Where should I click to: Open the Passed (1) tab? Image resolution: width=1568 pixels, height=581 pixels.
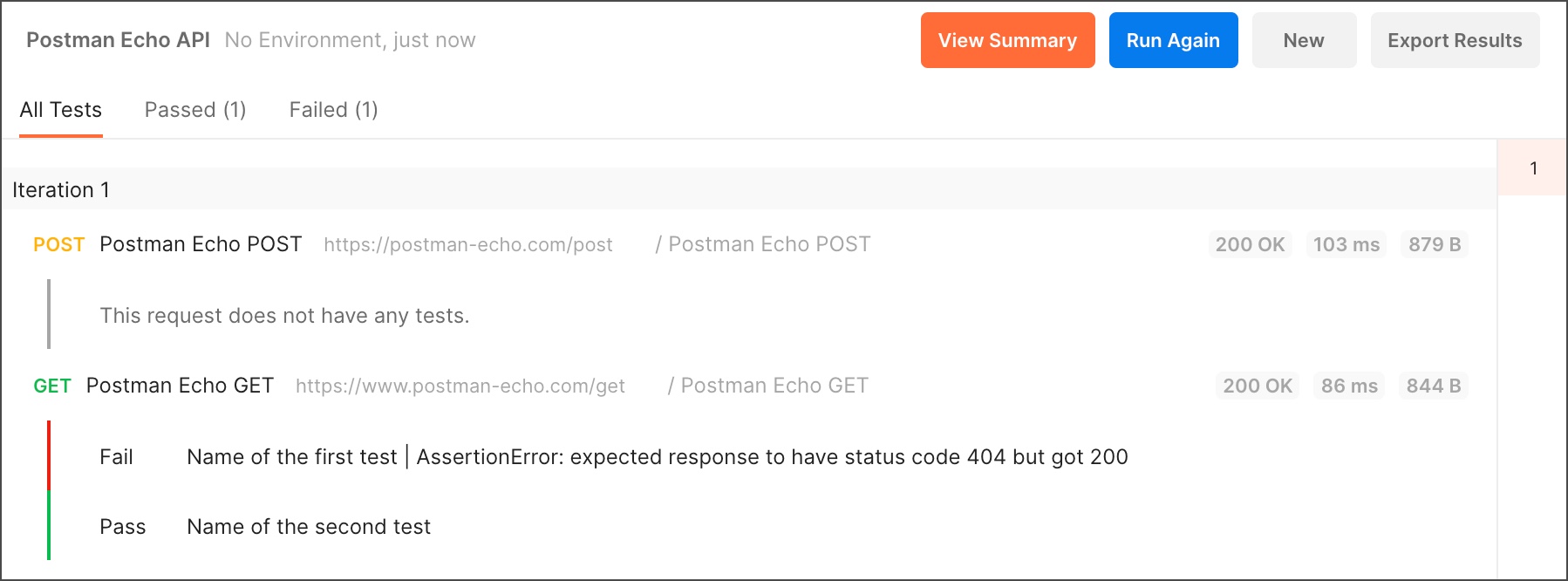click(195, 110)
